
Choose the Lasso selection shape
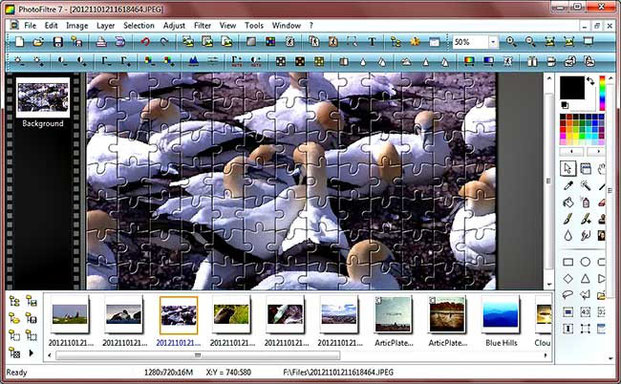(x=568, y=295)
